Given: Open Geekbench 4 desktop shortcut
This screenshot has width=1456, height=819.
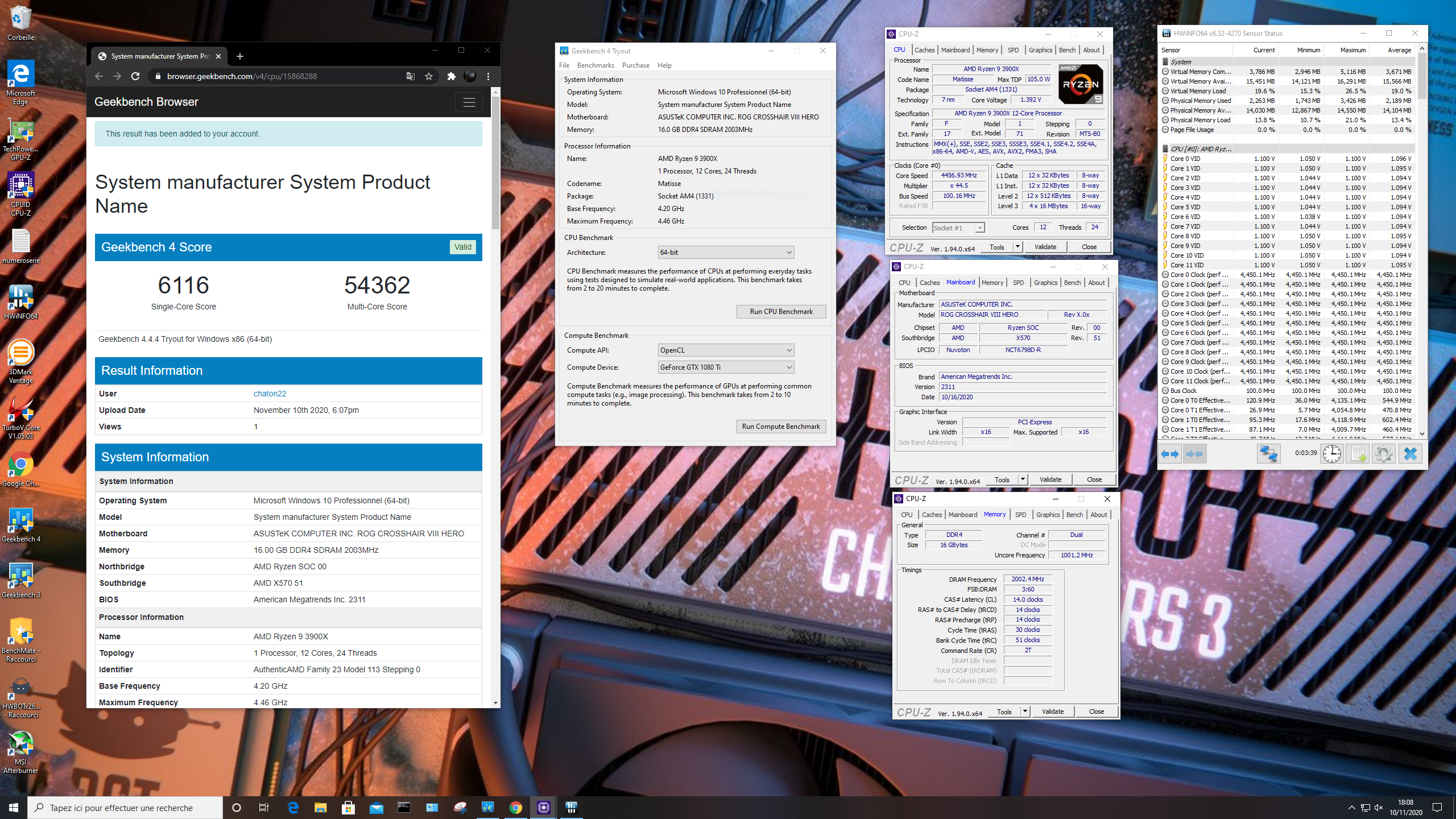Looking at the screenshot, I should click(x=20, y=524).
